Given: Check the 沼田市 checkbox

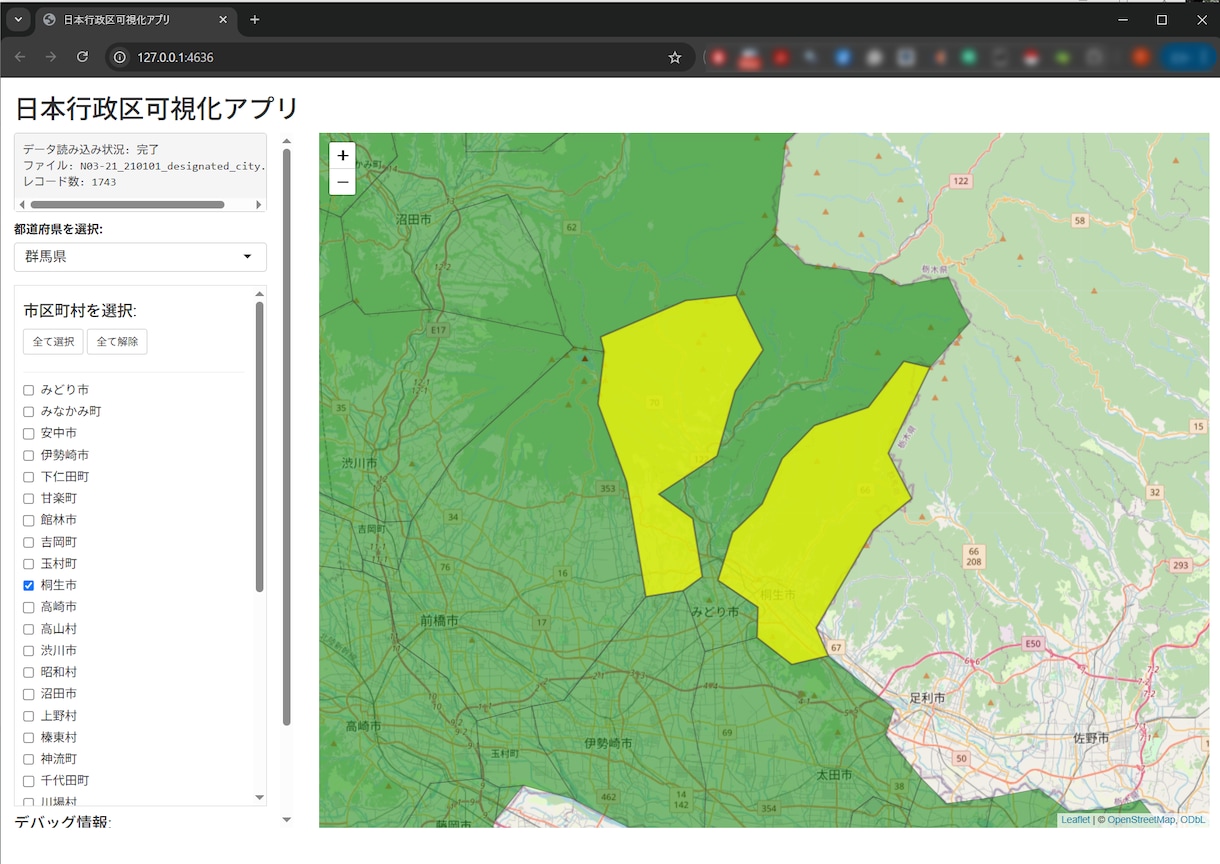Looking at the screenshot, I should tap(29, 694).
